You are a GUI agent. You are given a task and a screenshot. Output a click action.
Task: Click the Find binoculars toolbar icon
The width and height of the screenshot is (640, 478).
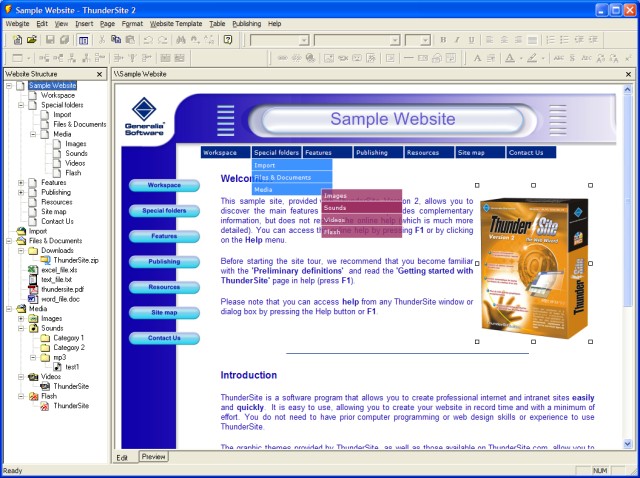click(180, 40)
